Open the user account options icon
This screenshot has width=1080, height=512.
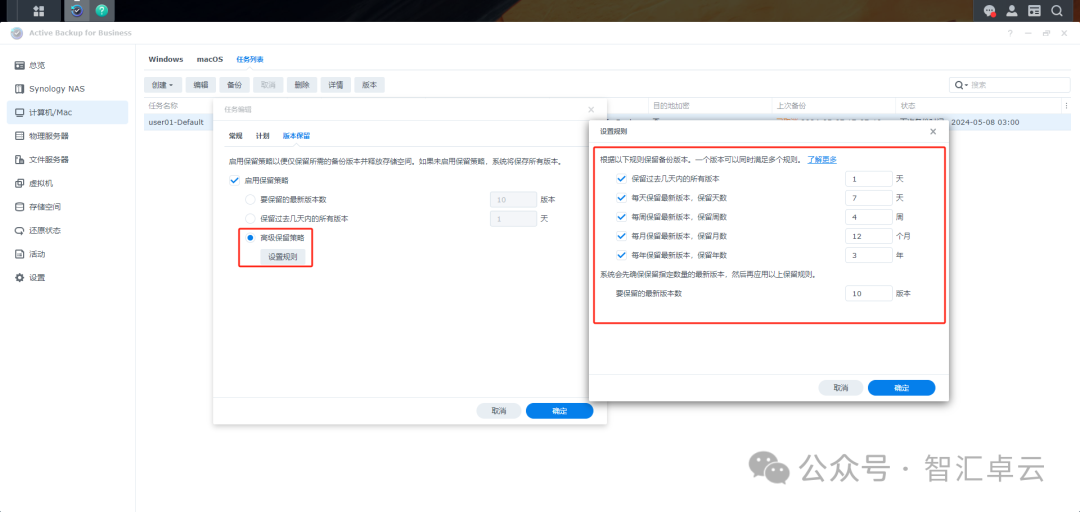coord(1012,10)
